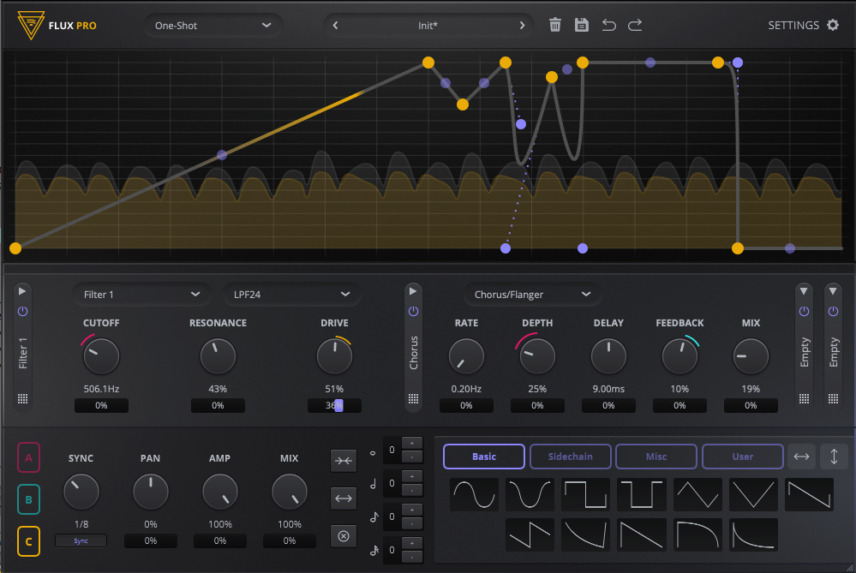Select envelope C
Viewport: 856px width, 573px height.
[28, 541]
